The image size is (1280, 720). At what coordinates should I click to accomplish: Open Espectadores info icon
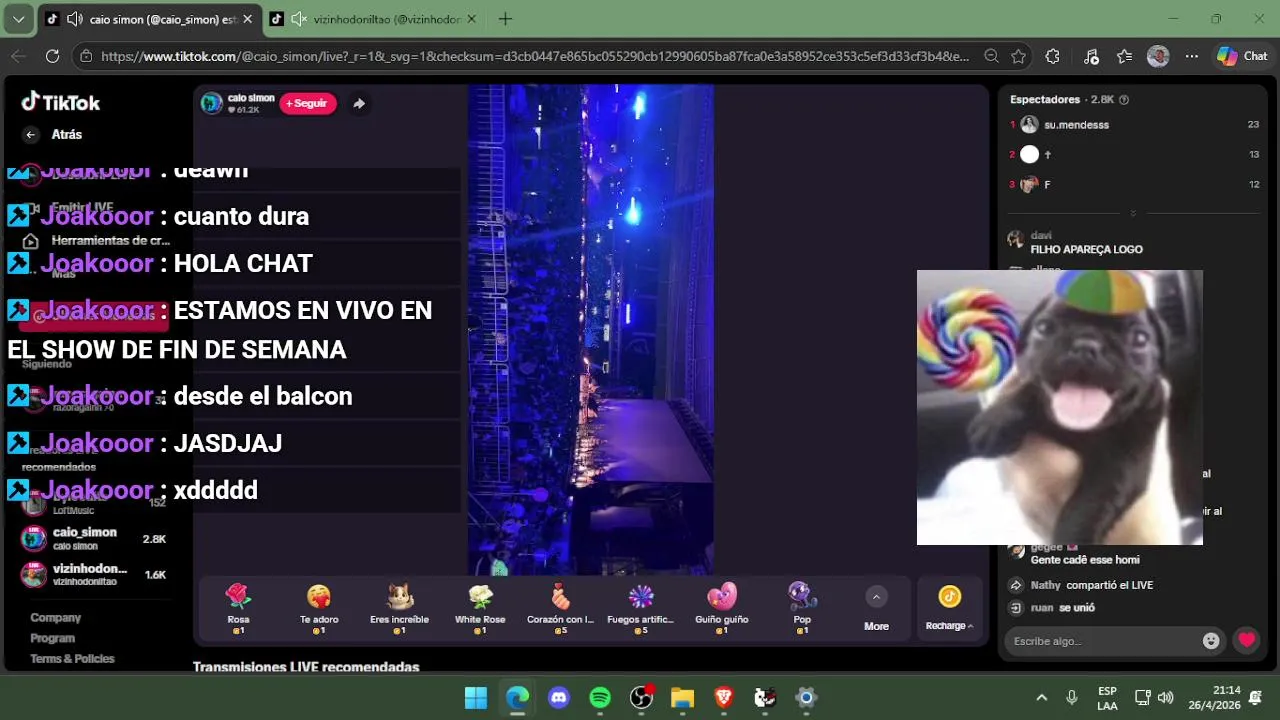1124,100
